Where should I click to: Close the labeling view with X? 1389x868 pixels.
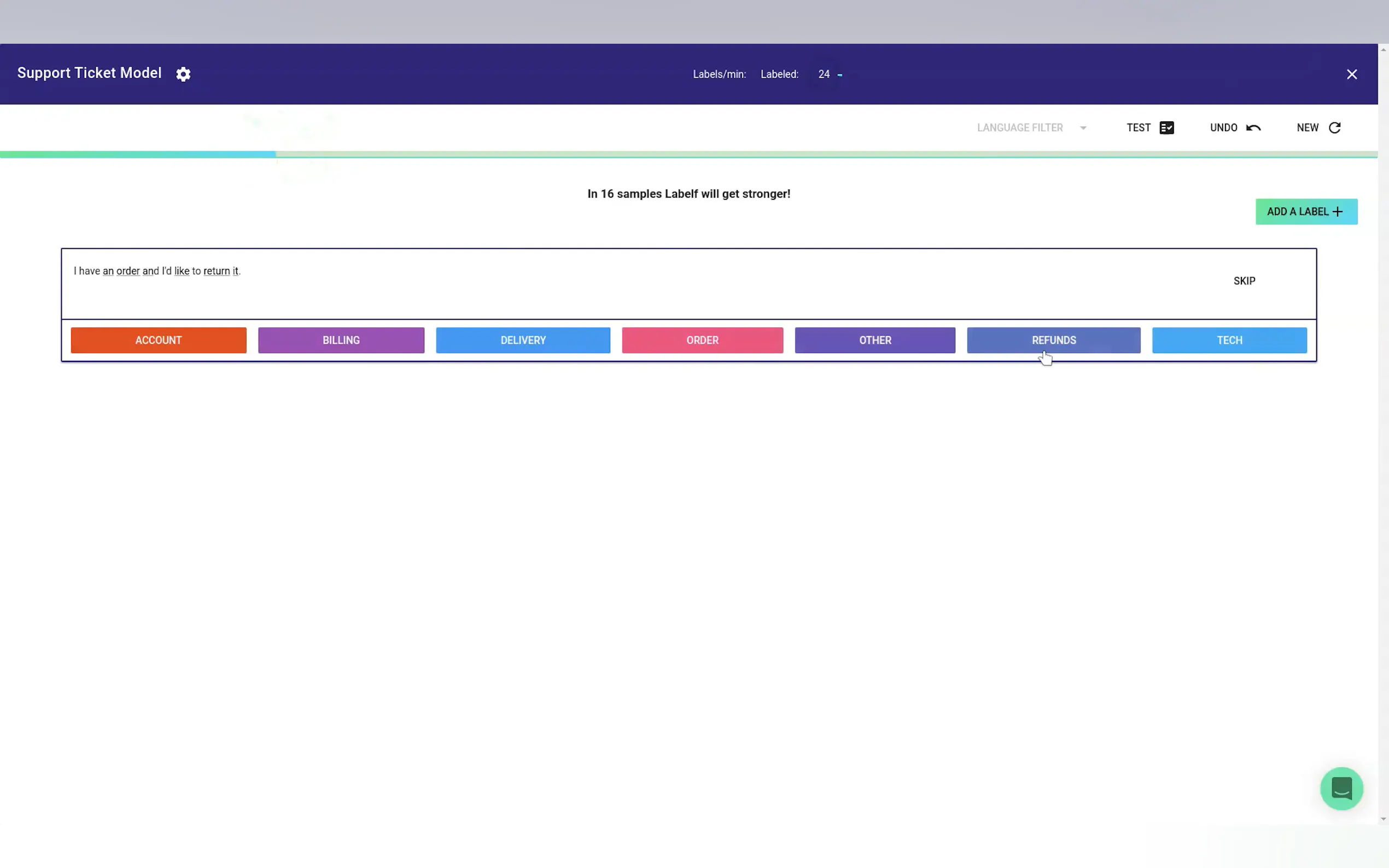[1352, 74]
